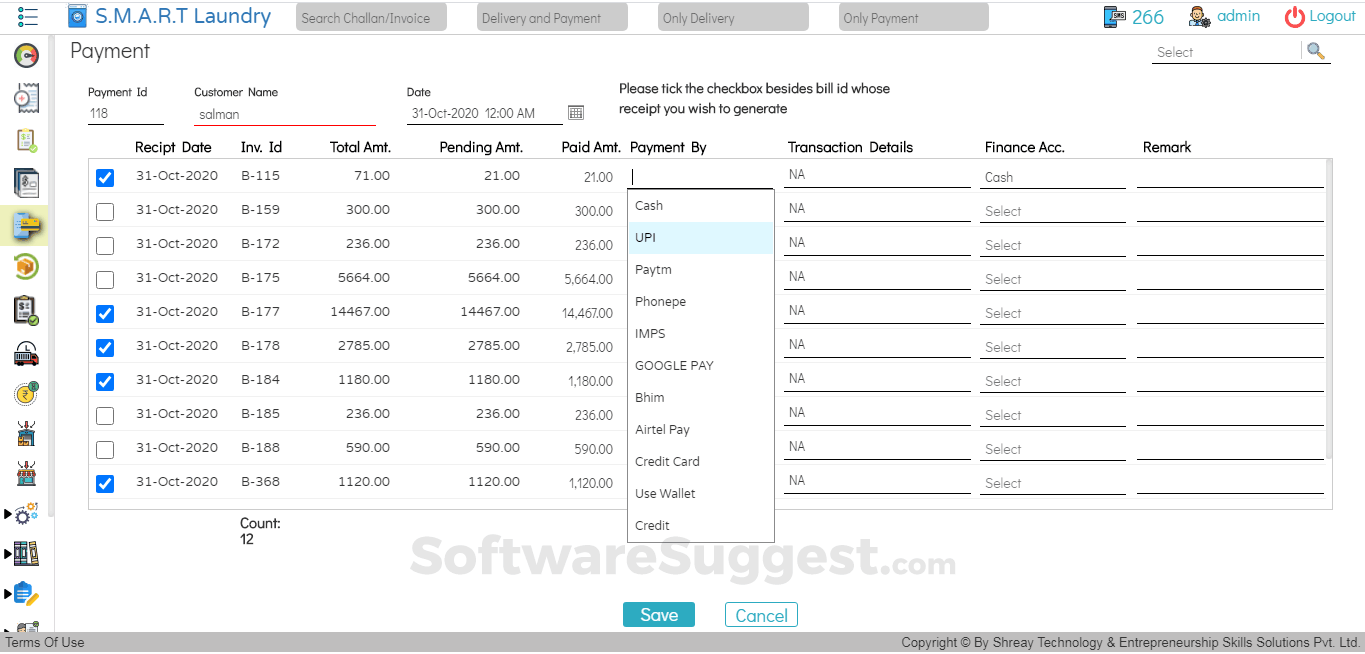
Task: Click the red power Logout icon
Action: [1294, 17]
